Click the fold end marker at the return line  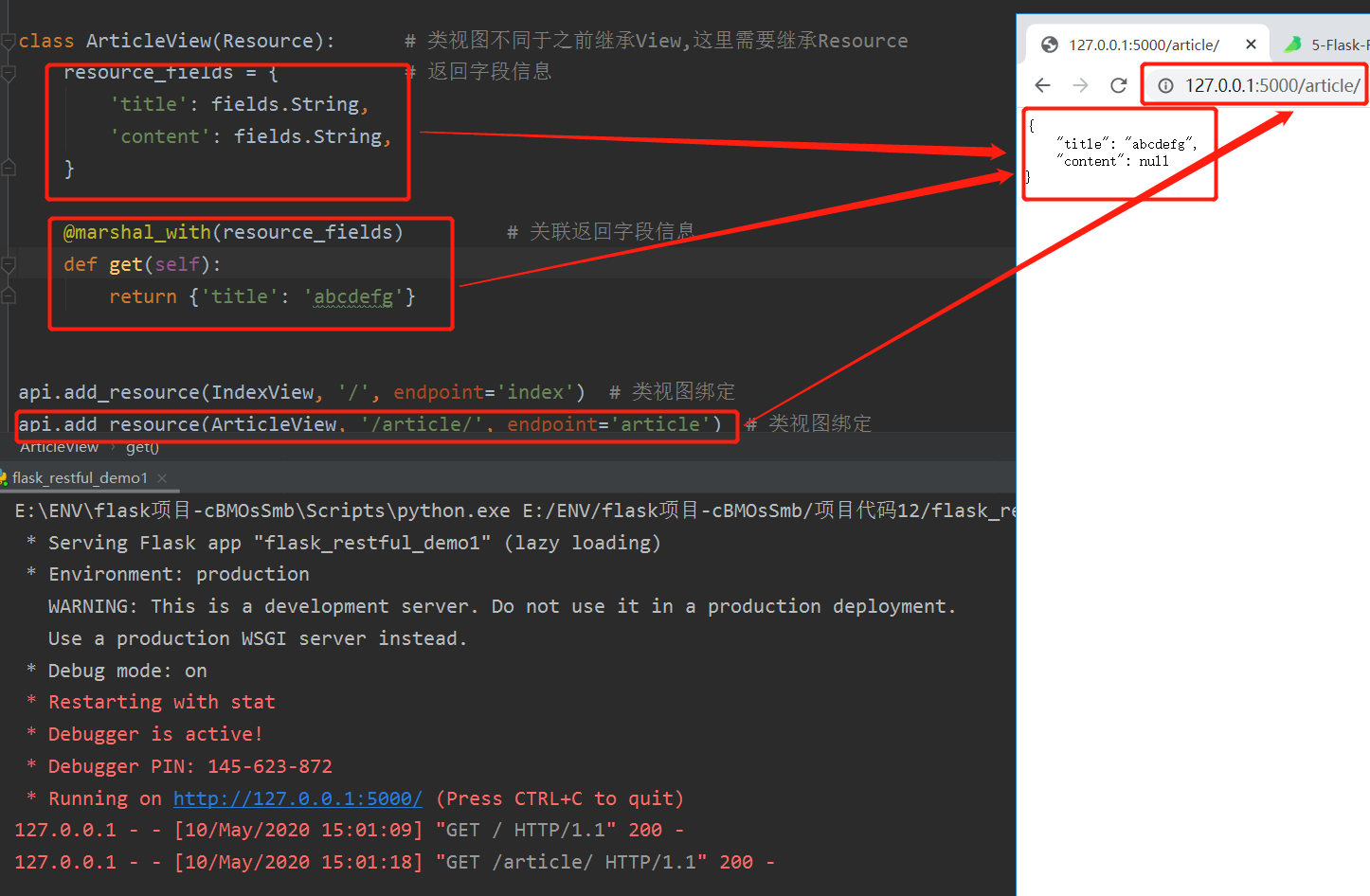pyautogui.click(x=9, y=296)
